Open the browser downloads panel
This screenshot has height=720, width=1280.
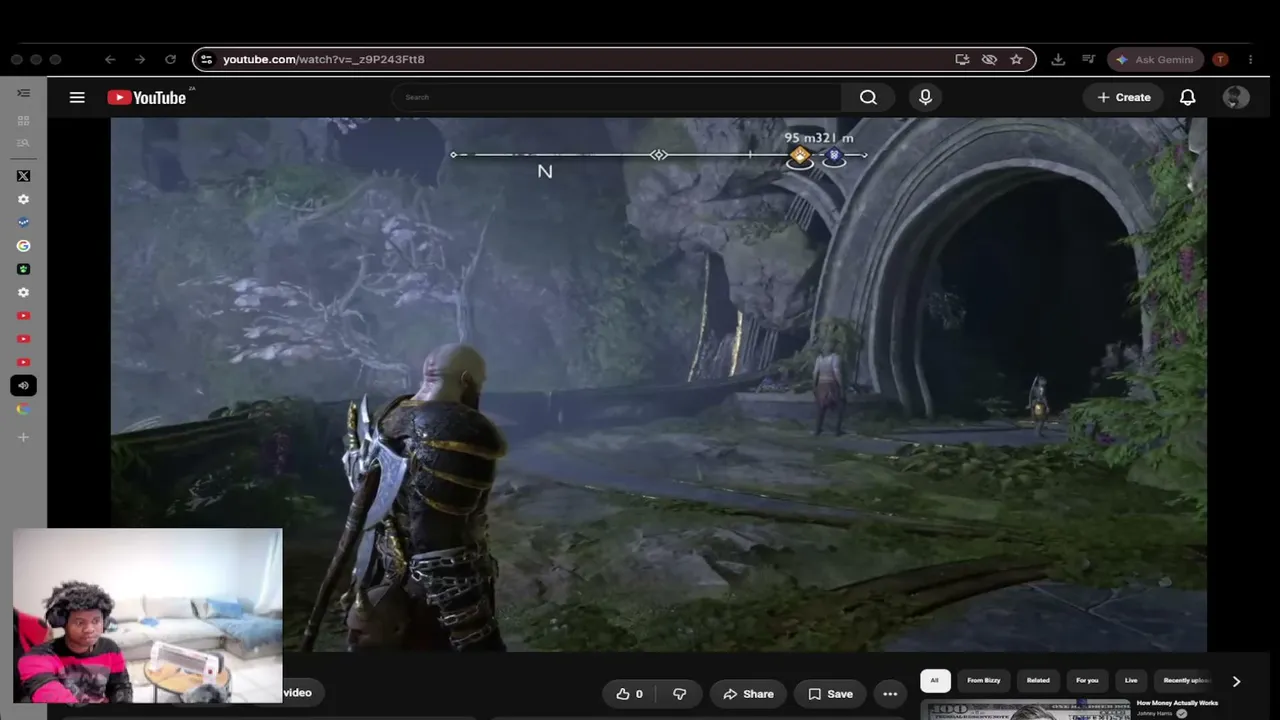1058,60
